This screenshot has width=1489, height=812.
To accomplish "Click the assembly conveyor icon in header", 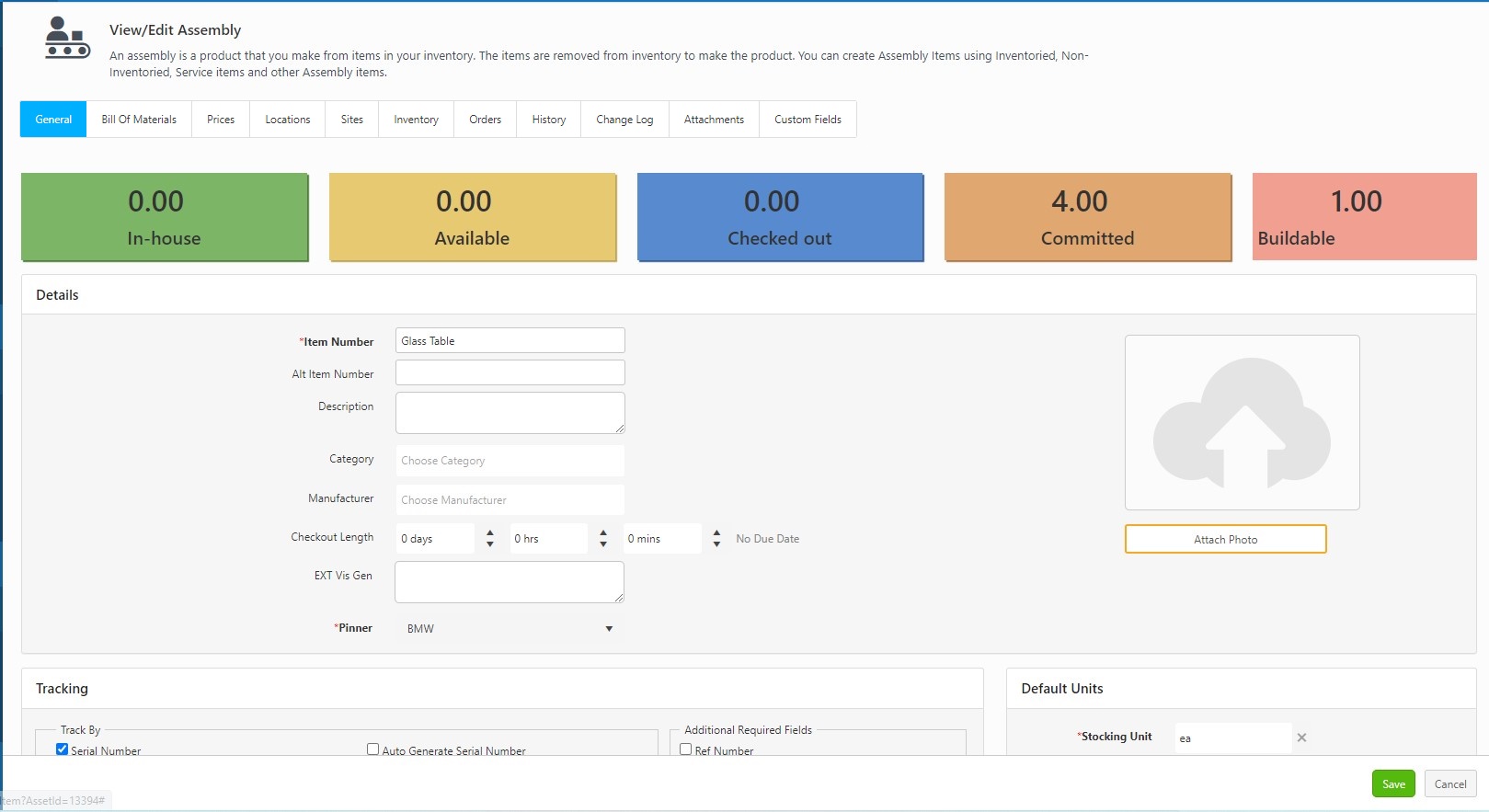I will coord(67,38).
